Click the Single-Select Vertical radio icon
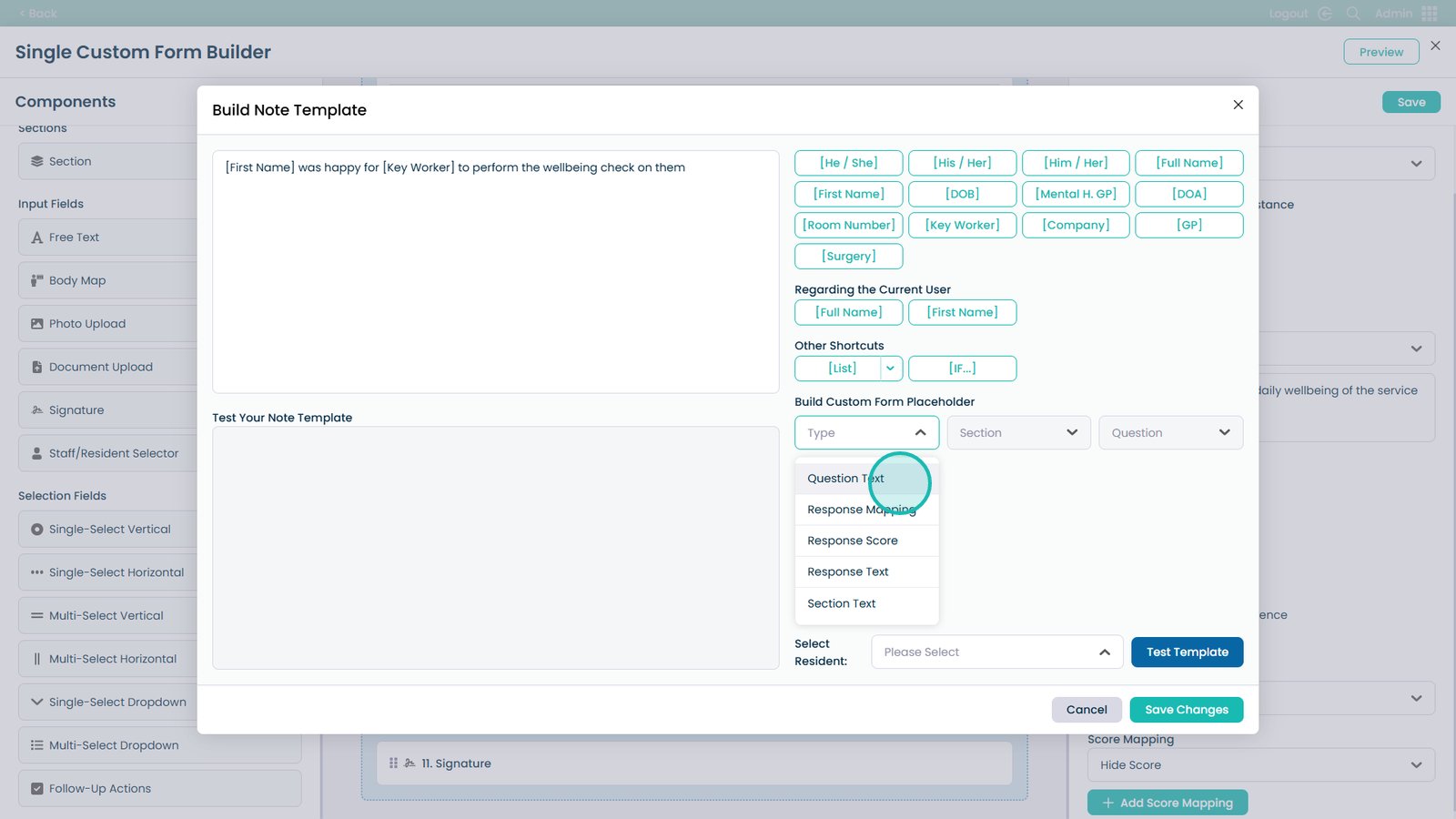The image size is (1456, 819). (x=37, y=530)
